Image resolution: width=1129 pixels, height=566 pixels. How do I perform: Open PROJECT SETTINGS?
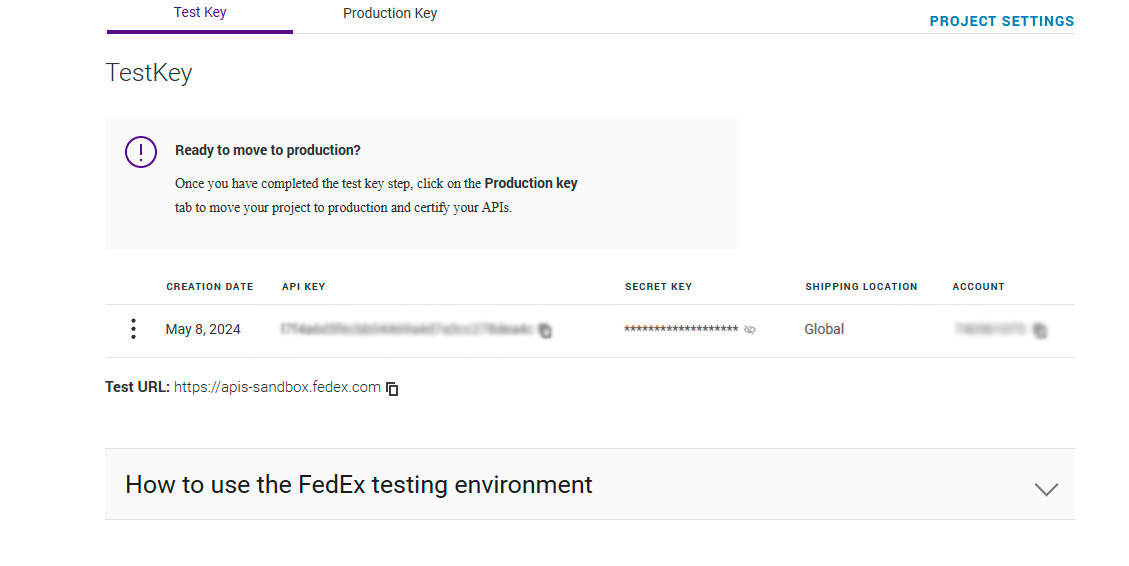pyautogui.click(x=1001, y=21)
